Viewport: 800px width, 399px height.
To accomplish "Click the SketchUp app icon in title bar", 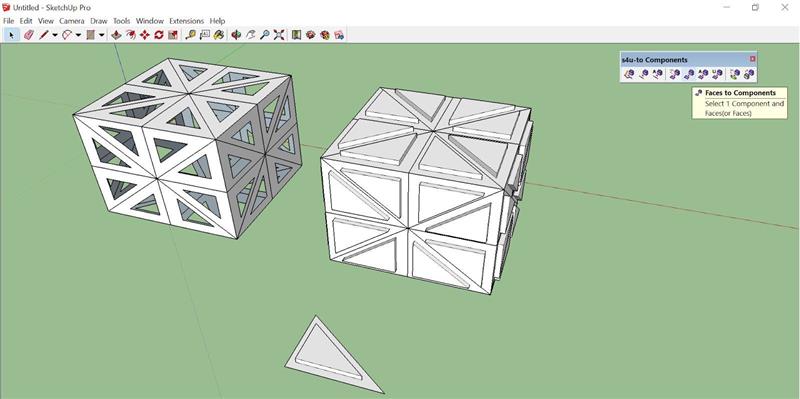I will pos(6,7).
